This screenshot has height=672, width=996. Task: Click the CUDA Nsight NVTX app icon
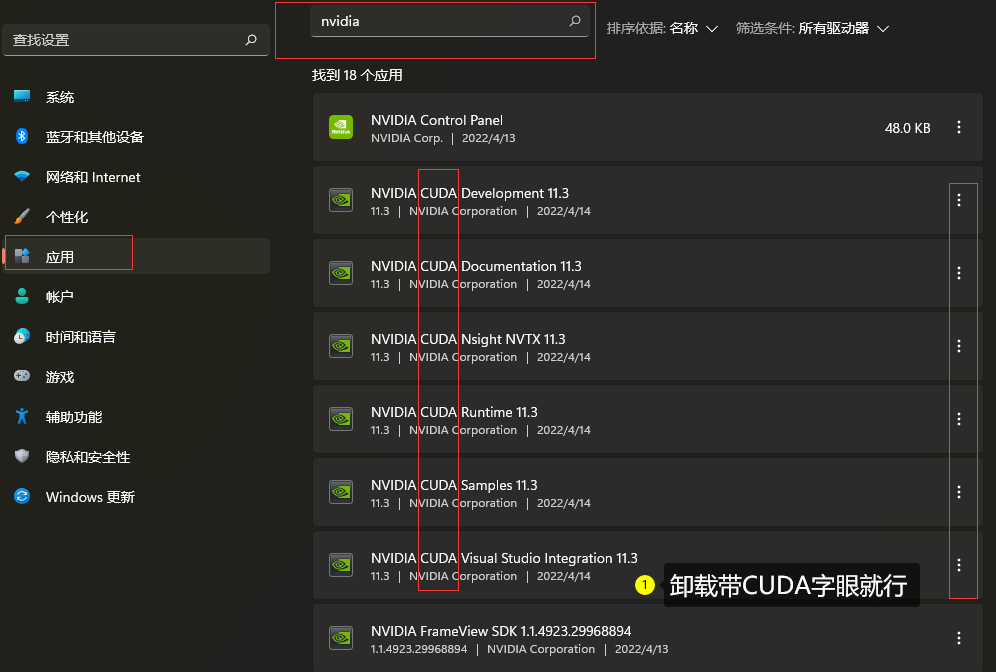pyautogui.click(x=341, y=346)
